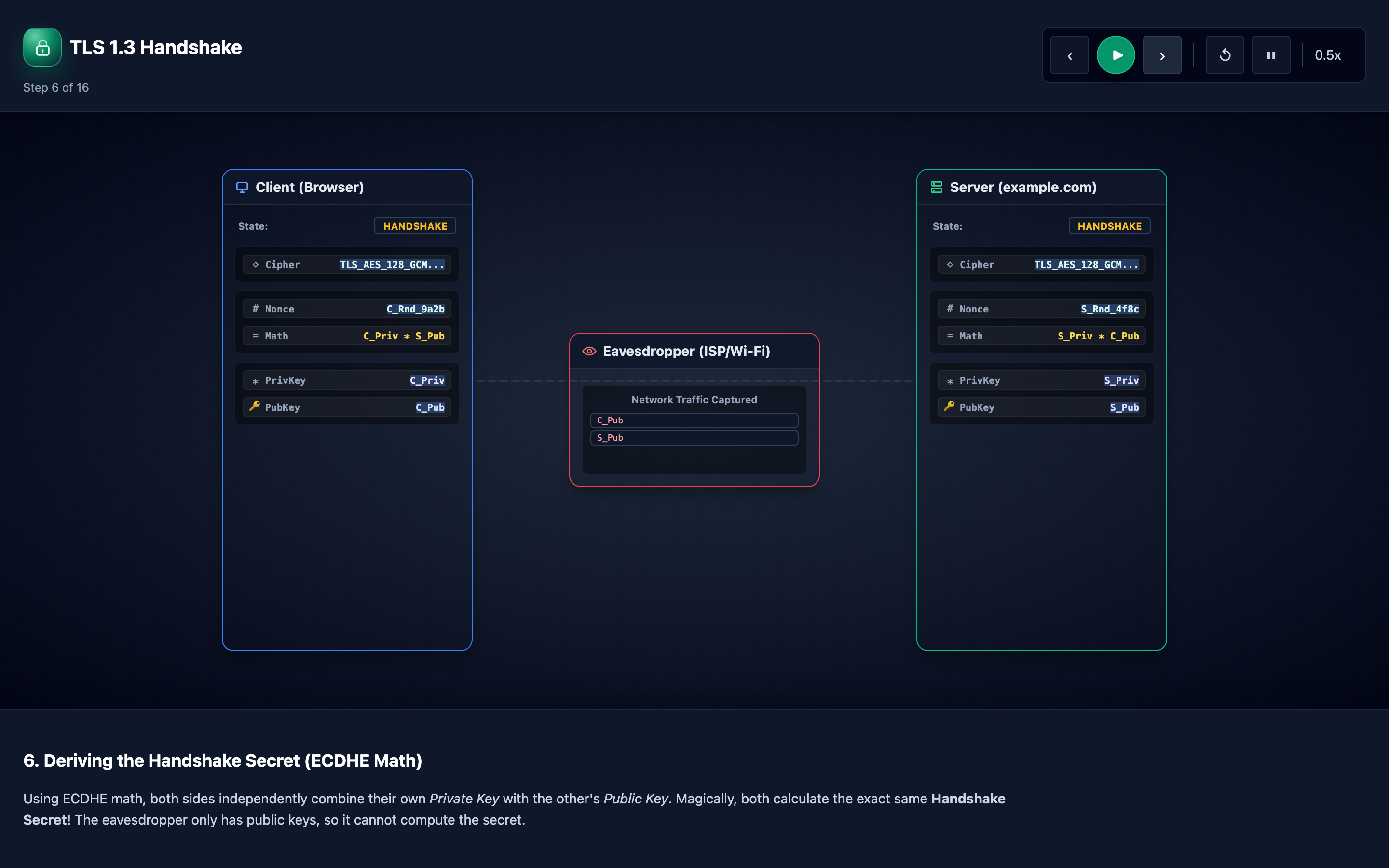
Task: Click the Eavesdropper eye icon
Action: [x=589, y=352]
